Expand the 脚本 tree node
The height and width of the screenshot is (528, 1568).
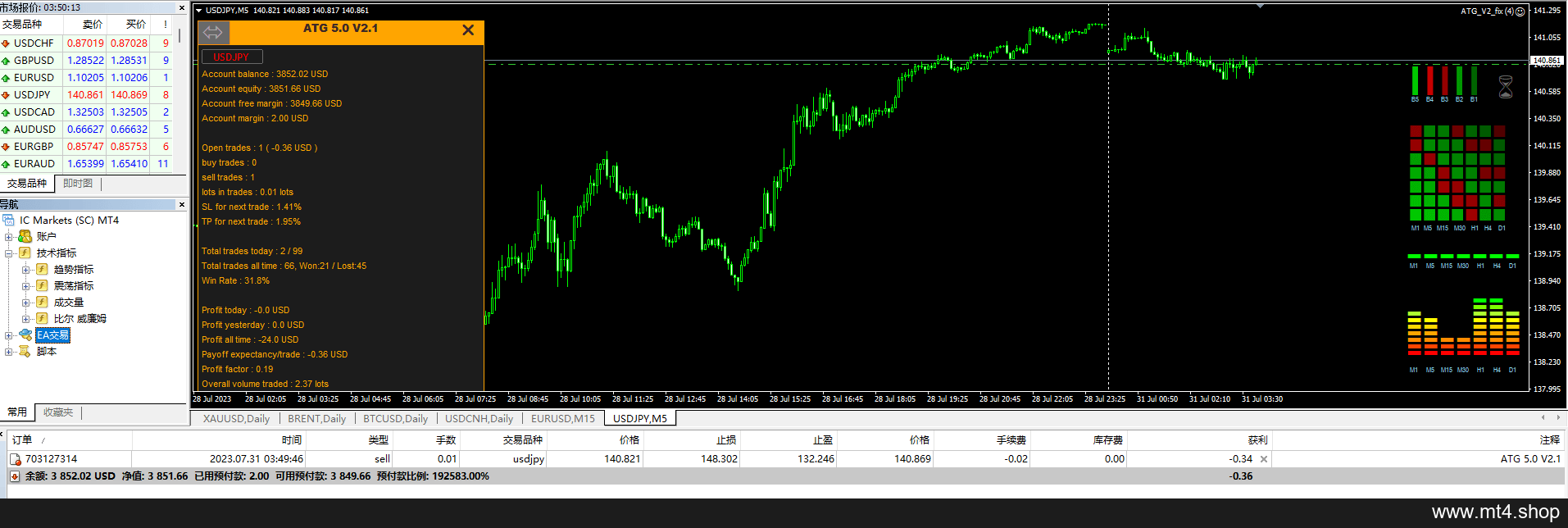coord(9,352)
